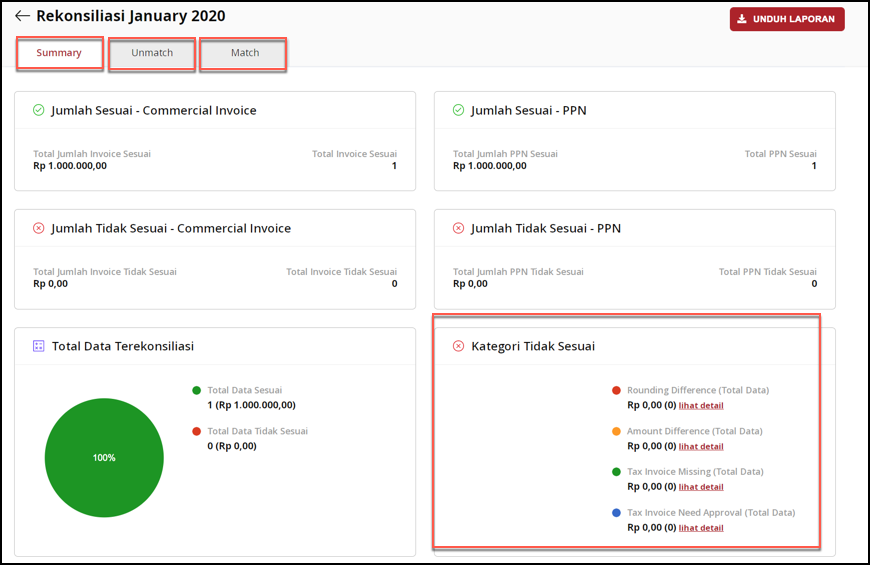Screen dimensions: 870x565
Task: Click blue Tax Invoice Need Approval legend dot
Action: pyautogui.click(x=617, y=513)
